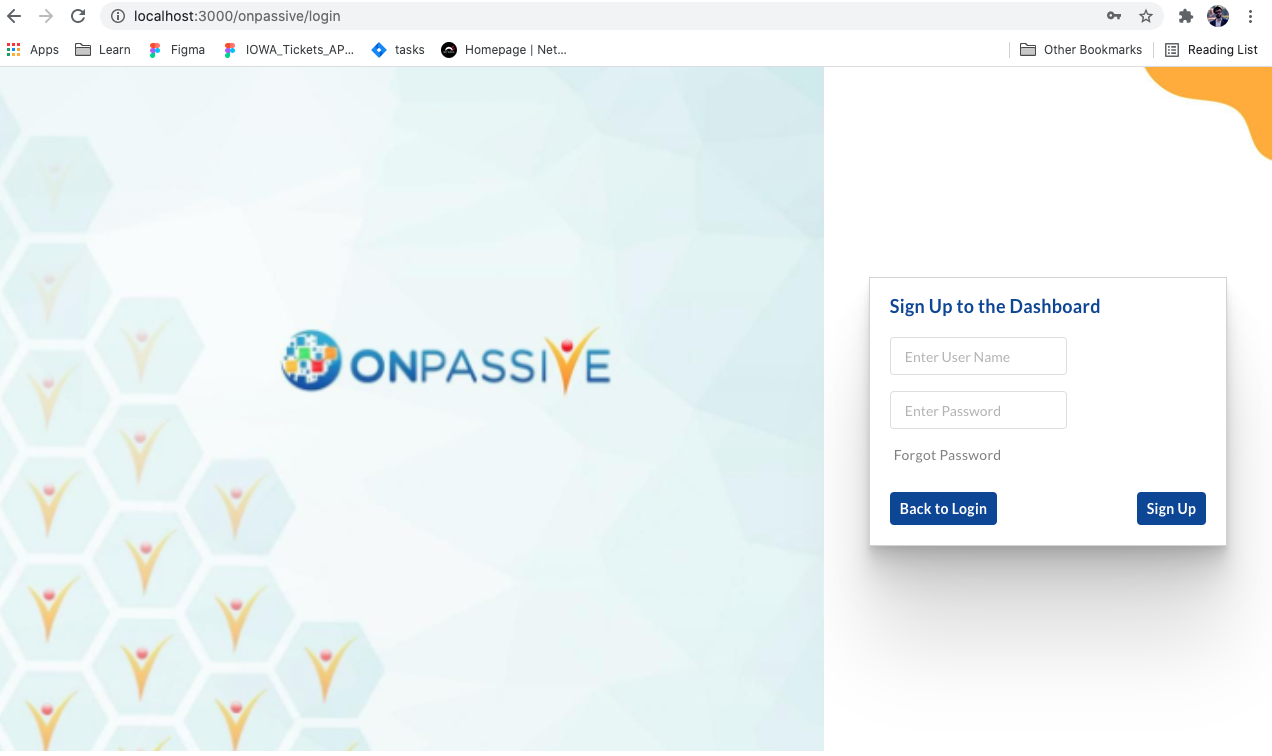This screenshot has height=756, width=1272.
Task: Click the browser back arrow
Action: (14, 16)
